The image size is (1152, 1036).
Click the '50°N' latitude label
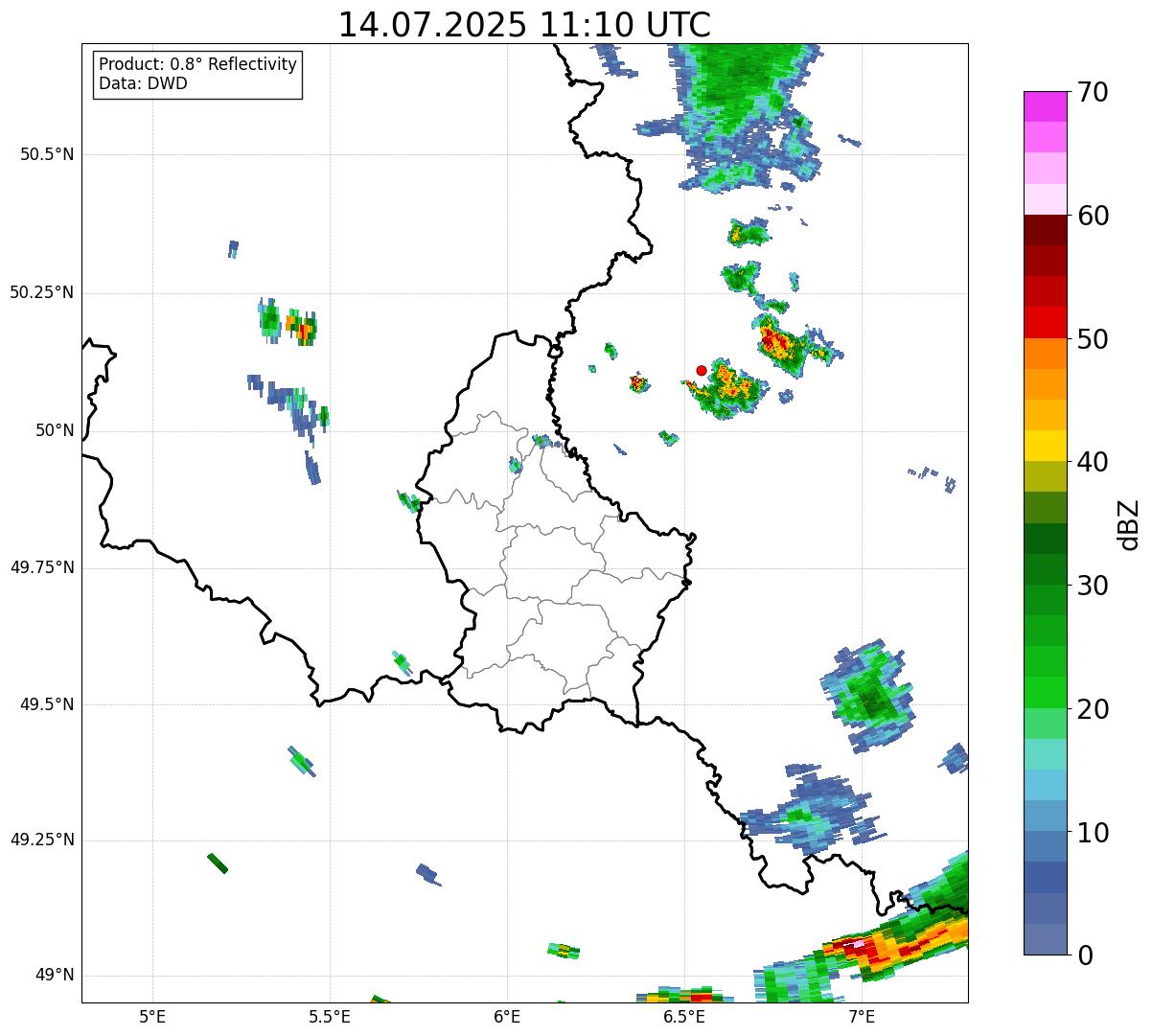[56, 430]
